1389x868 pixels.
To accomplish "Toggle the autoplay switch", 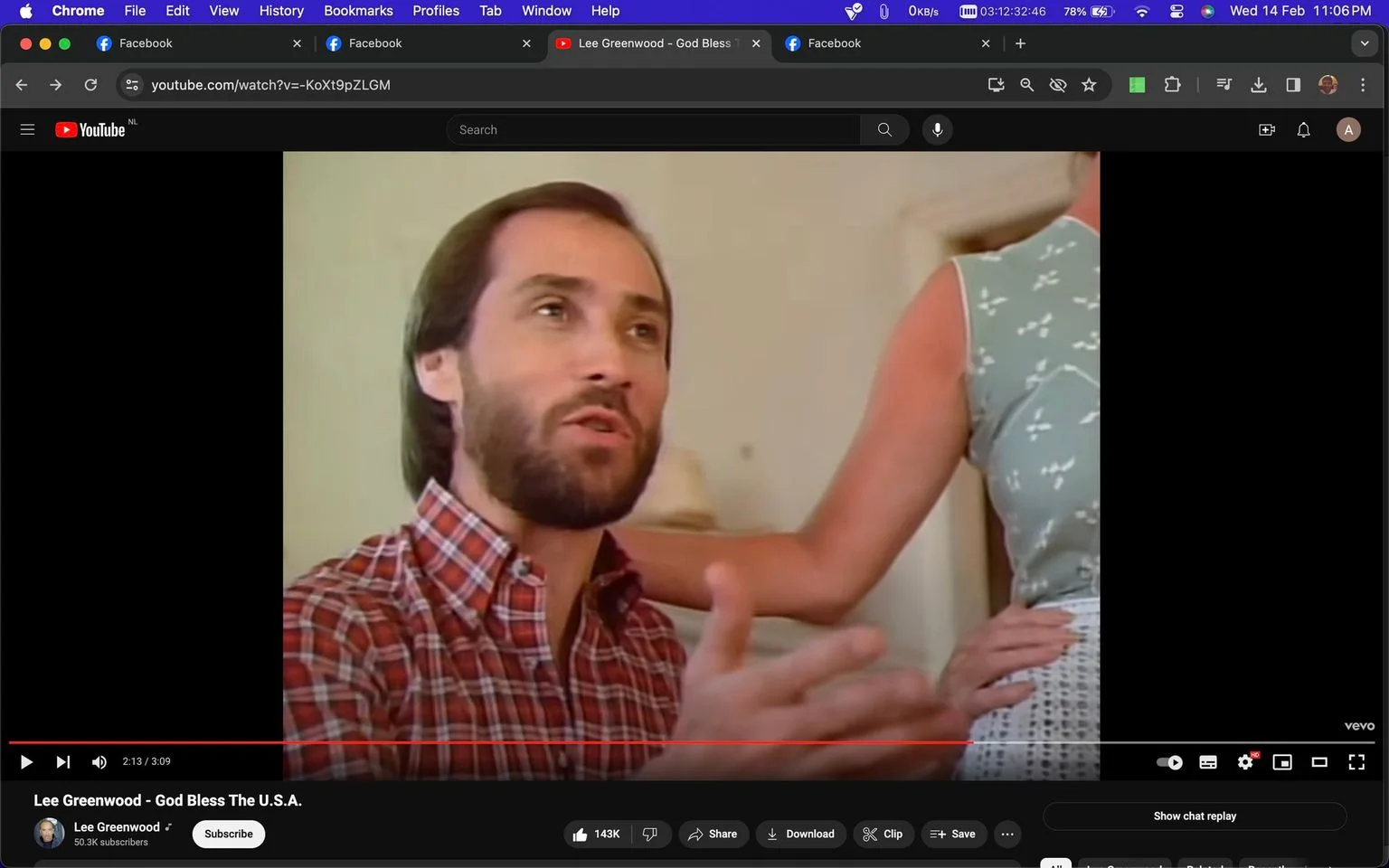I will tap(1169, 762).
